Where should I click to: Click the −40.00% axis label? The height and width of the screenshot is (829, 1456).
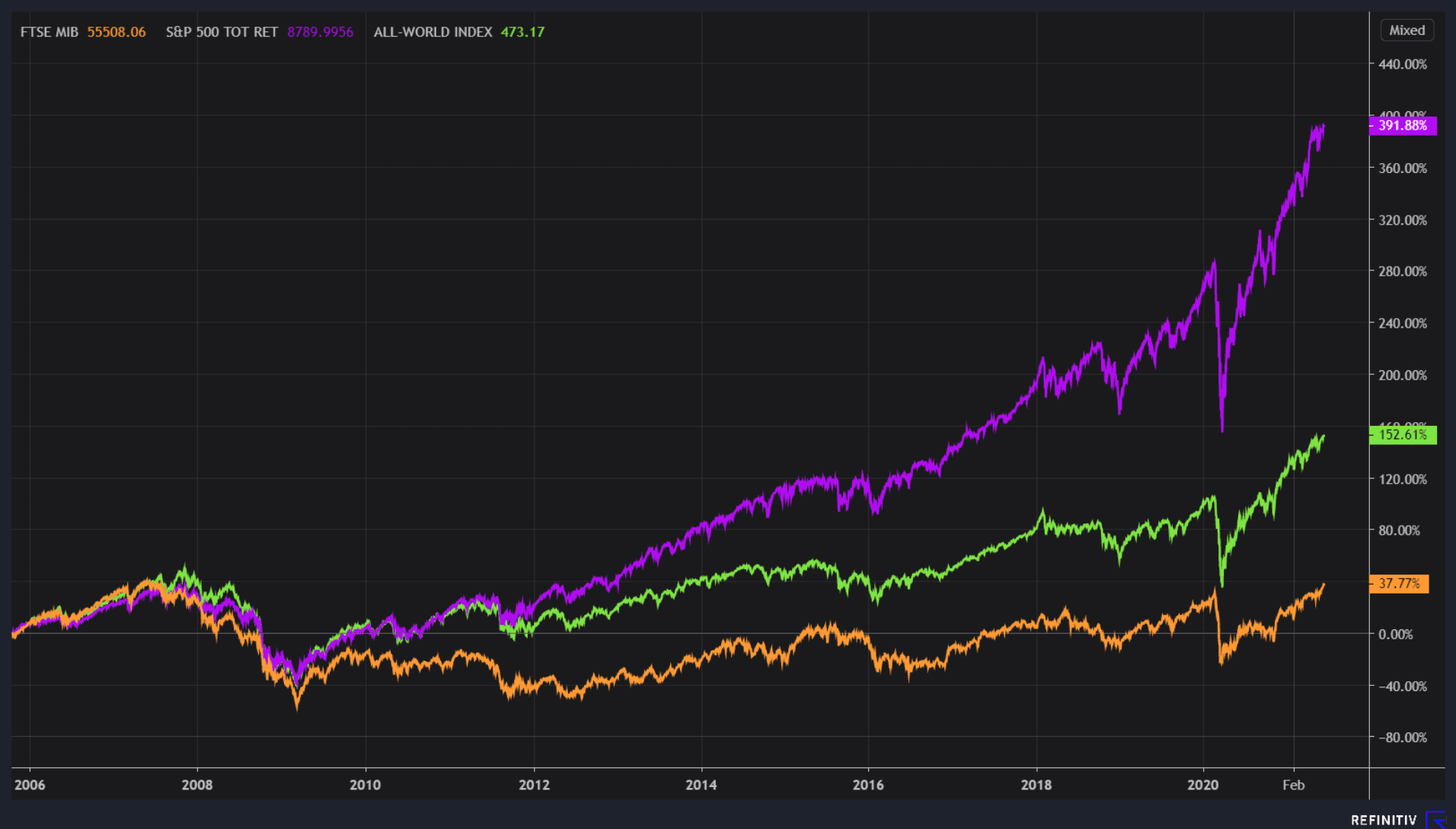click(1403, 687)
